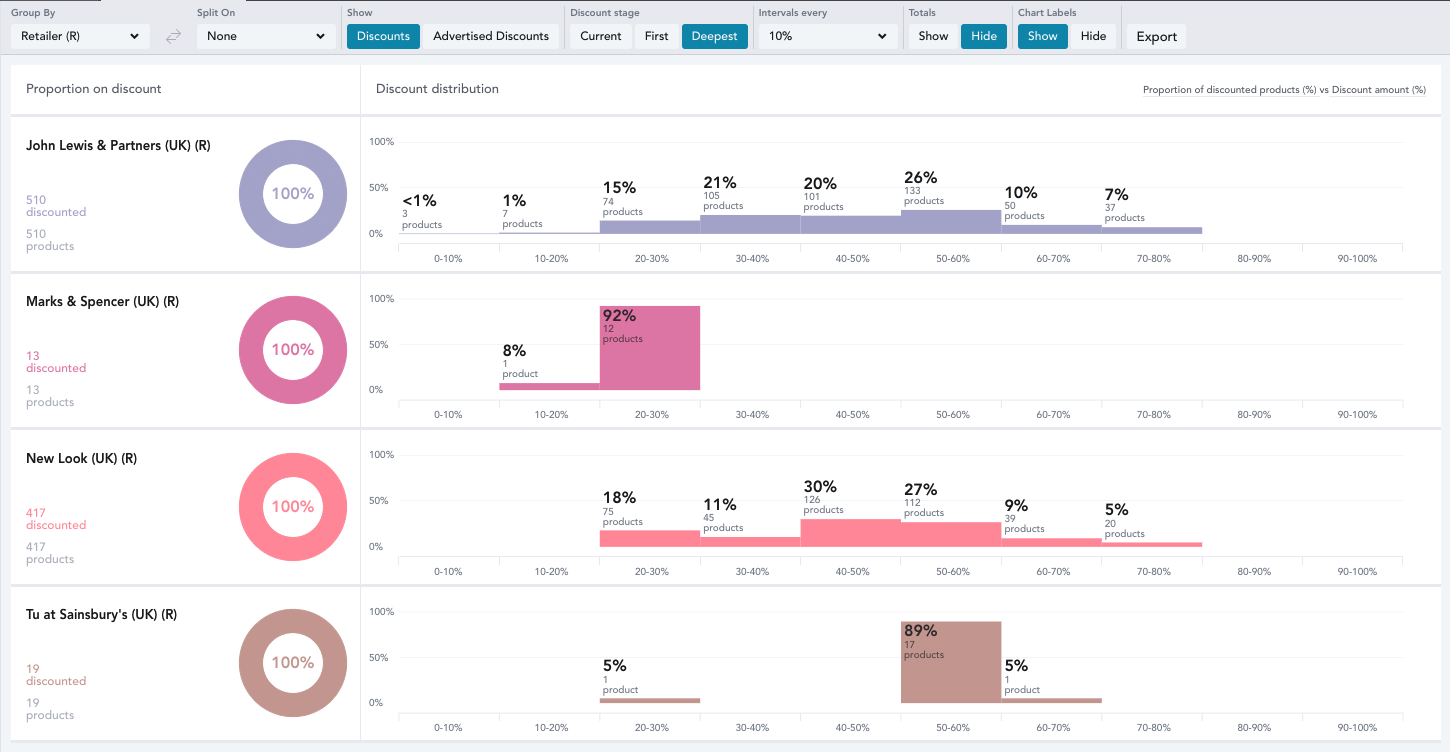Choose the Current discount stage
Viewport: 1450px width, 752px height.
point(601,36)
